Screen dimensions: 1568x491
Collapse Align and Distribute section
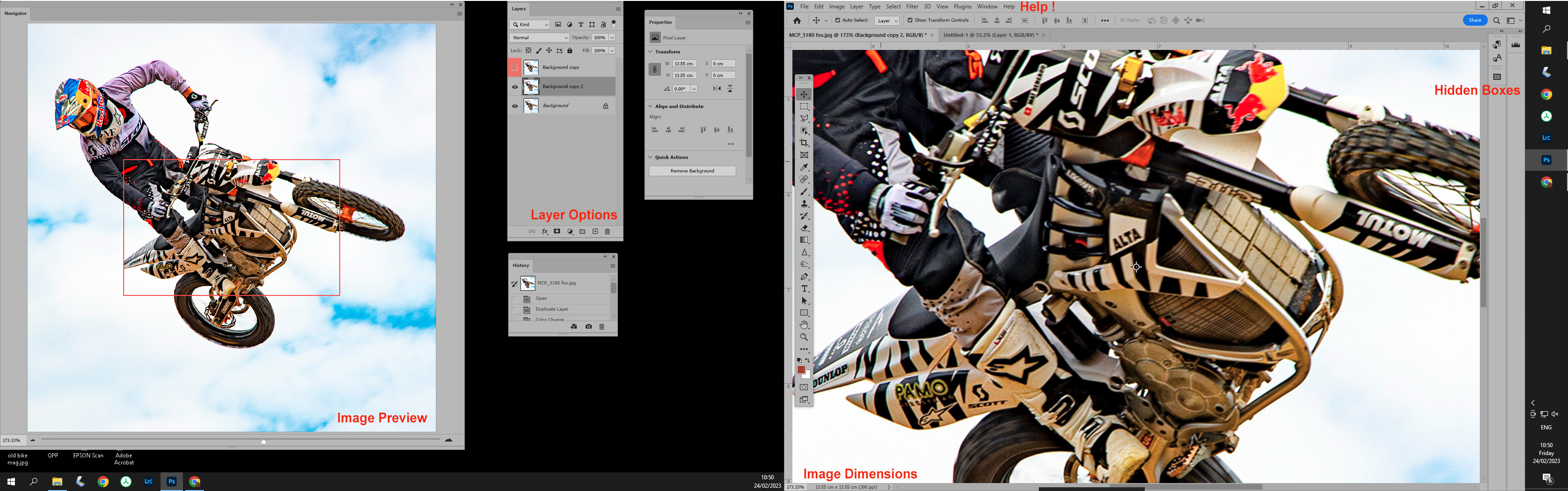tap(650, 106)
